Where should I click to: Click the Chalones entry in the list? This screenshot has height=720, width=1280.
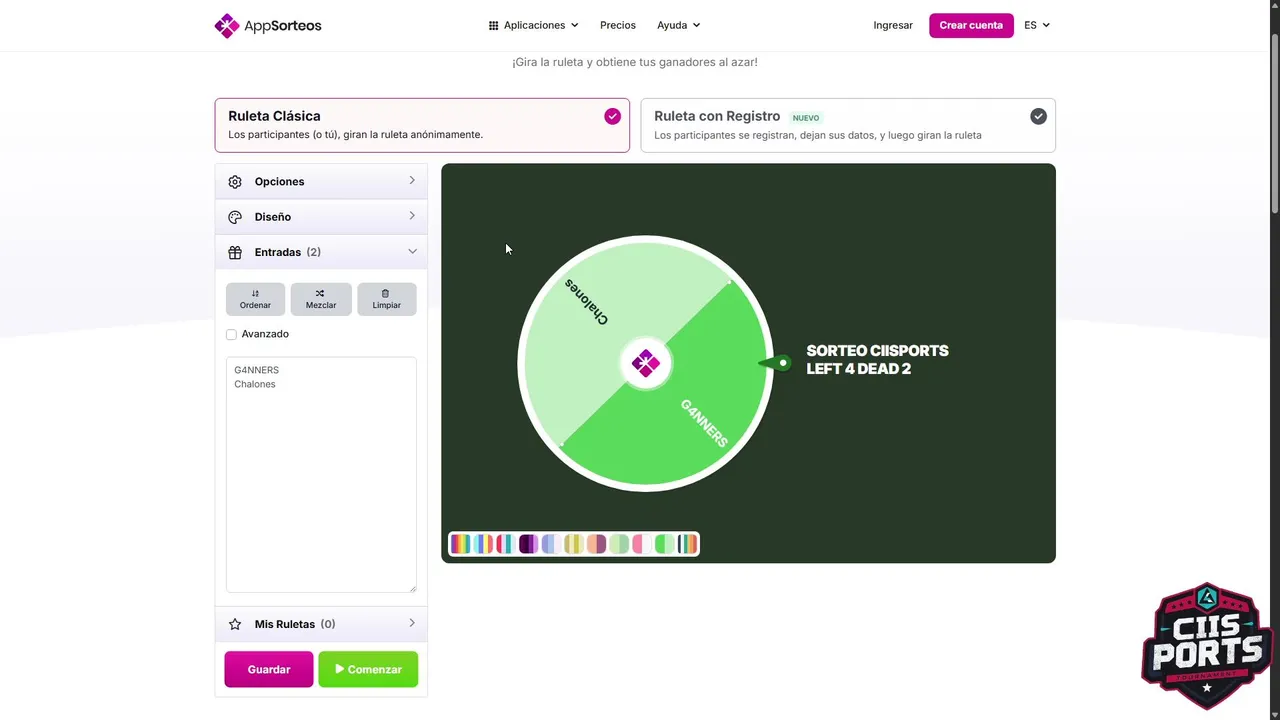pyautogui.click(x=255, y=384)
